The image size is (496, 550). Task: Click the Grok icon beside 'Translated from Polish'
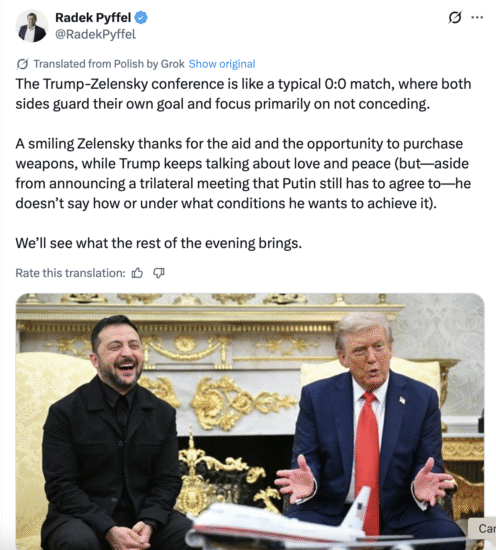(x=22, y=64)
